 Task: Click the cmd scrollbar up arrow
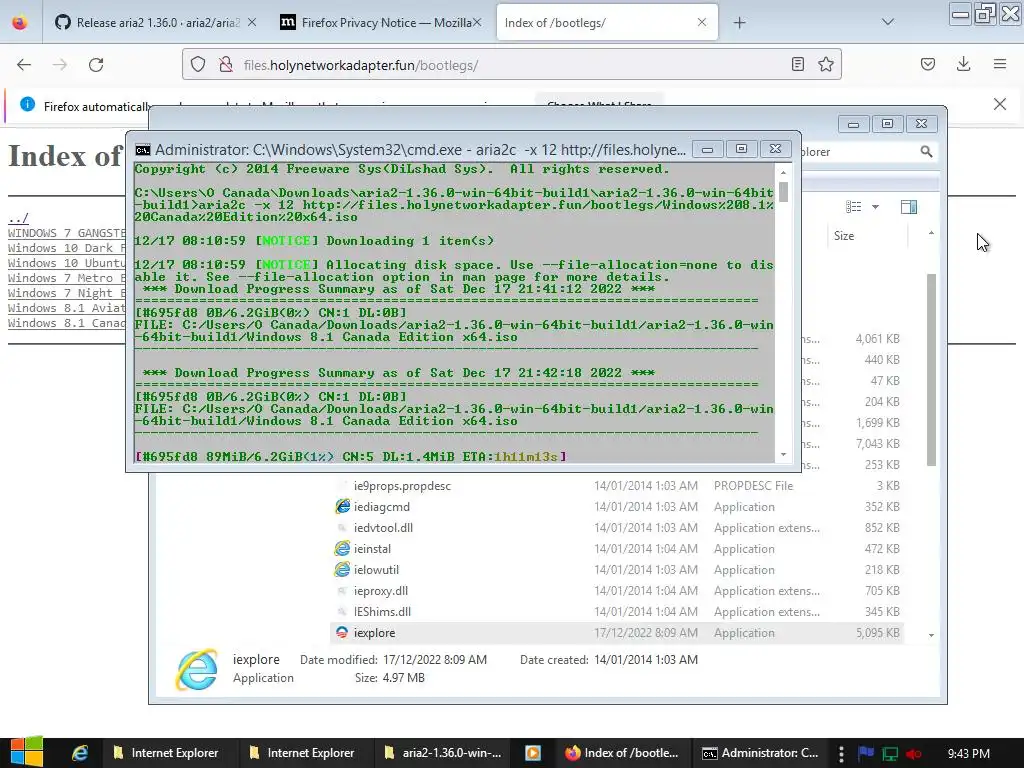(x=783, y=172)
